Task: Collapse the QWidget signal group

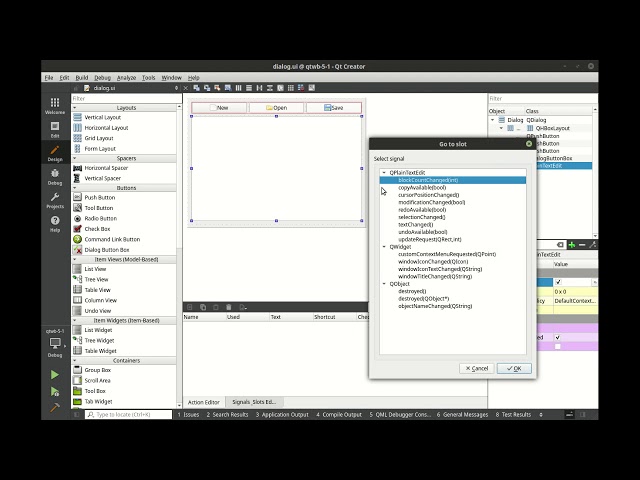Action: [384, 247]
